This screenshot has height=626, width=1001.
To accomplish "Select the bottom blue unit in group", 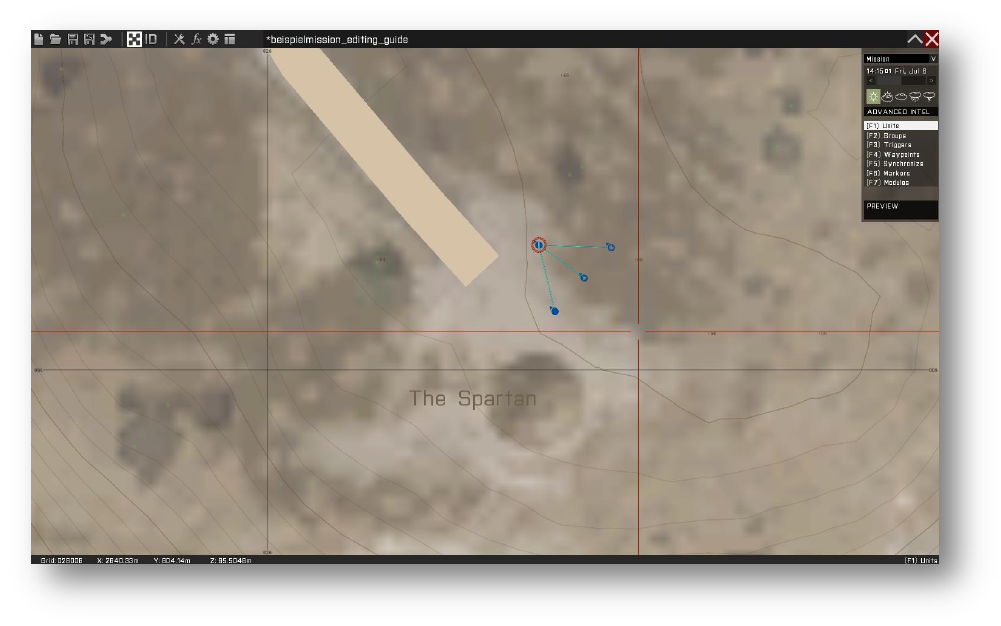I will pyautogui.click(x=555, y=311).
